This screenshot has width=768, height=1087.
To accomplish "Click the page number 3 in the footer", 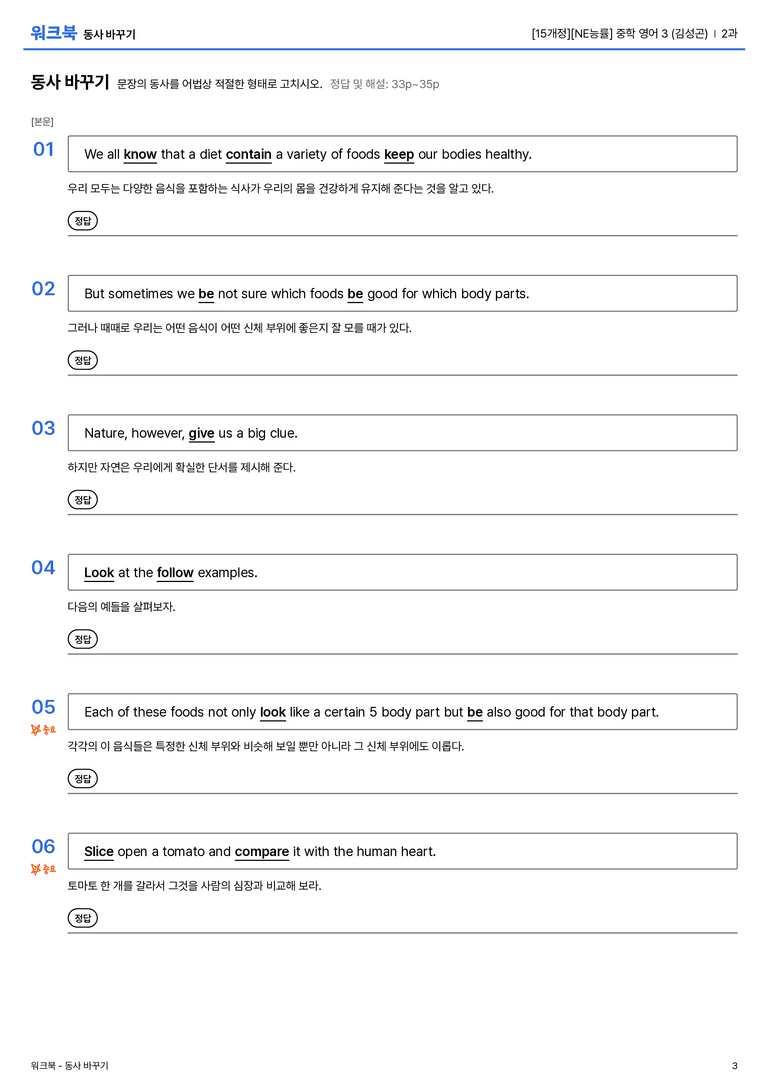I will click(x=735, y=1066).
